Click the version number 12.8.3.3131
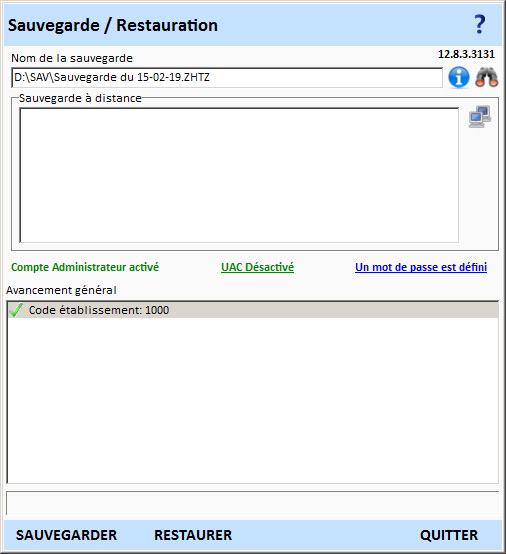 tap(466, 54)
